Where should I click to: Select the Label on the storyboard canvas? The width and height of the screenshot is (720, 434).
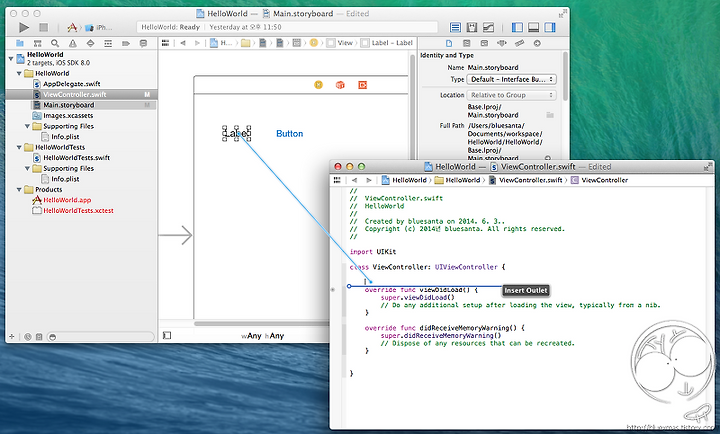coord(236,133)
